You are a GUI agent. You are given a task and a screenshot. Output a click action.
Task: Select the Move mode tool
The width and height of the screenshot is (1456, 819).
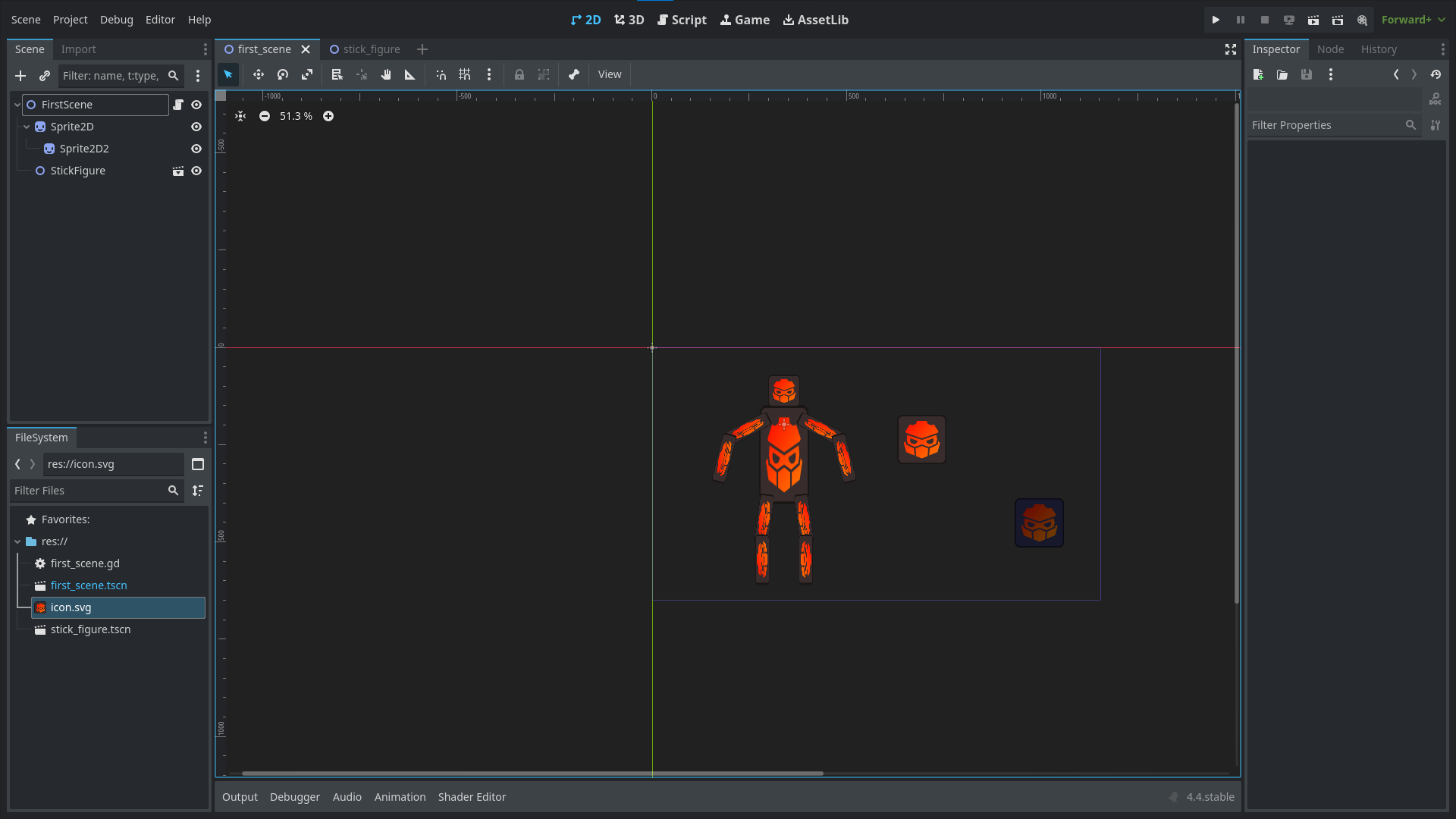pos(258,74)
